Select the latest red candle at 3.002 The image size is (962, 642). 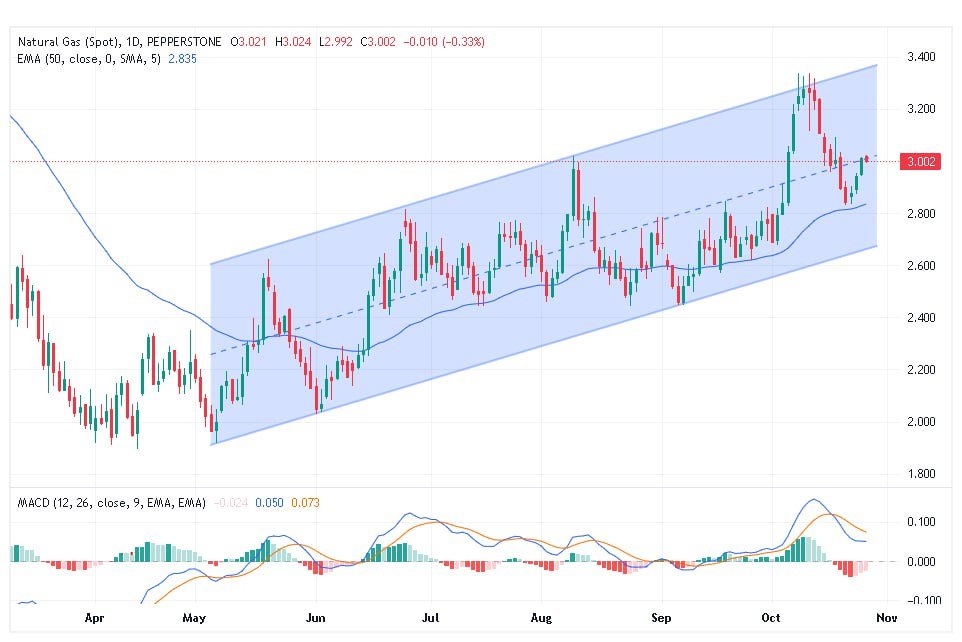point(866,159)
